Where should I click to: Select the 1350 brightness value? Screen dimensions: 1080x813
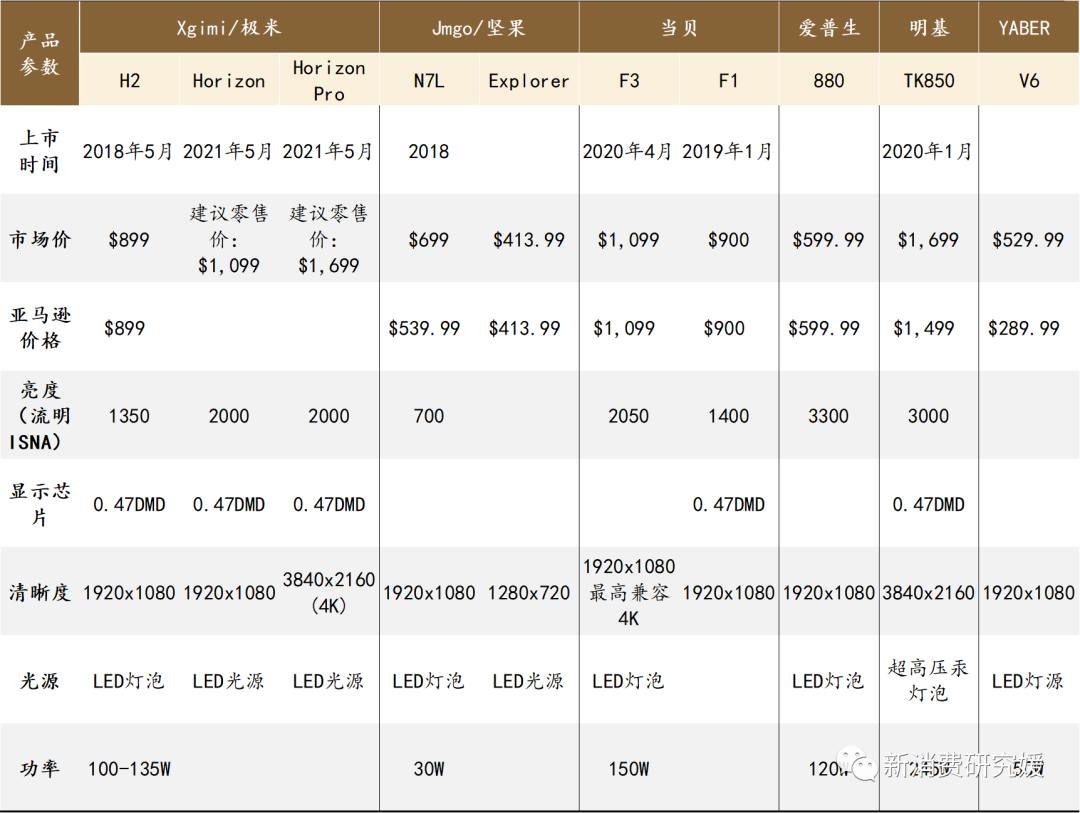click(x=129, y=416)
